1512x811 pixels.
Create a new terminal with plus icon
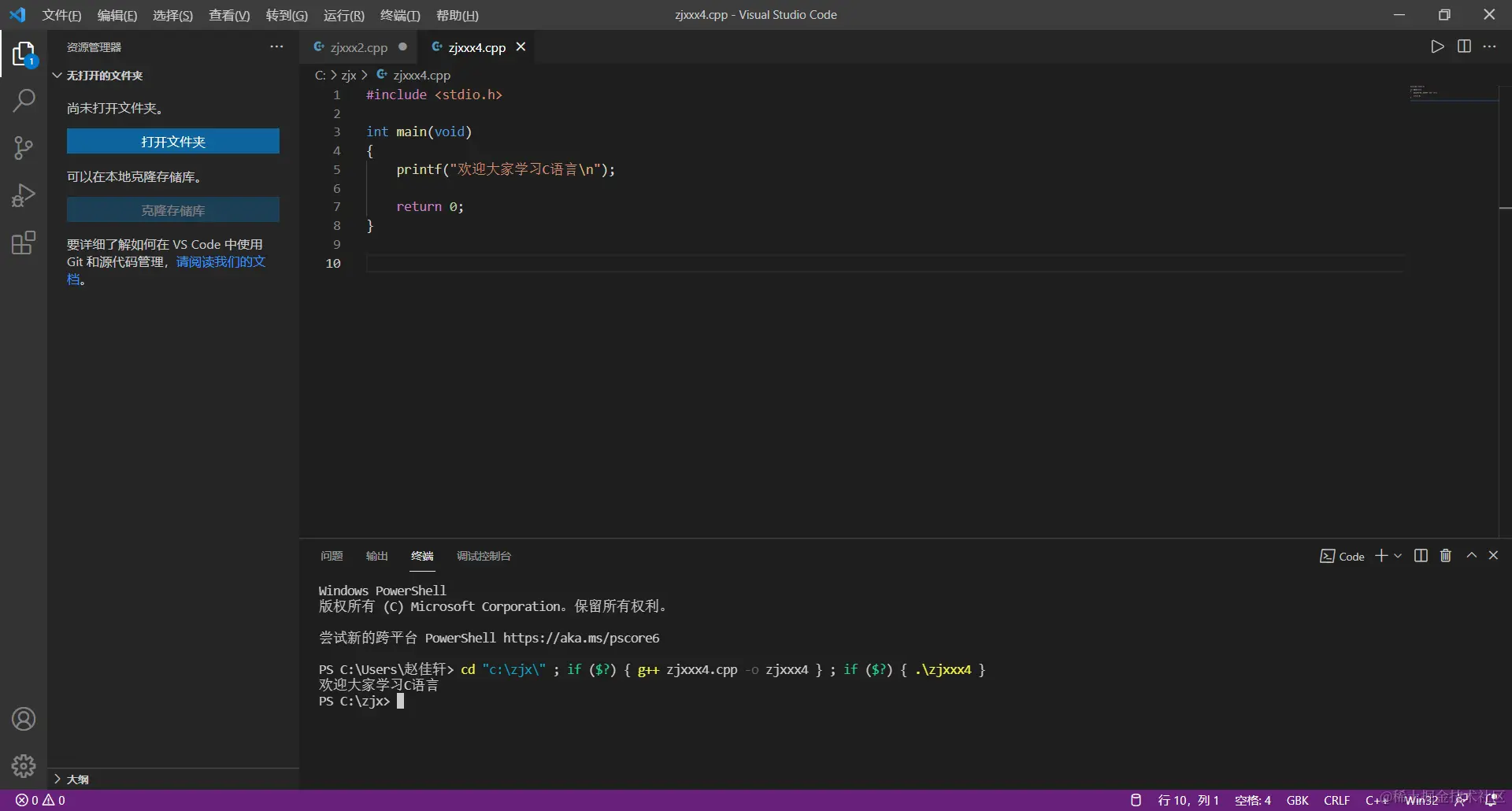(1381, 556)
